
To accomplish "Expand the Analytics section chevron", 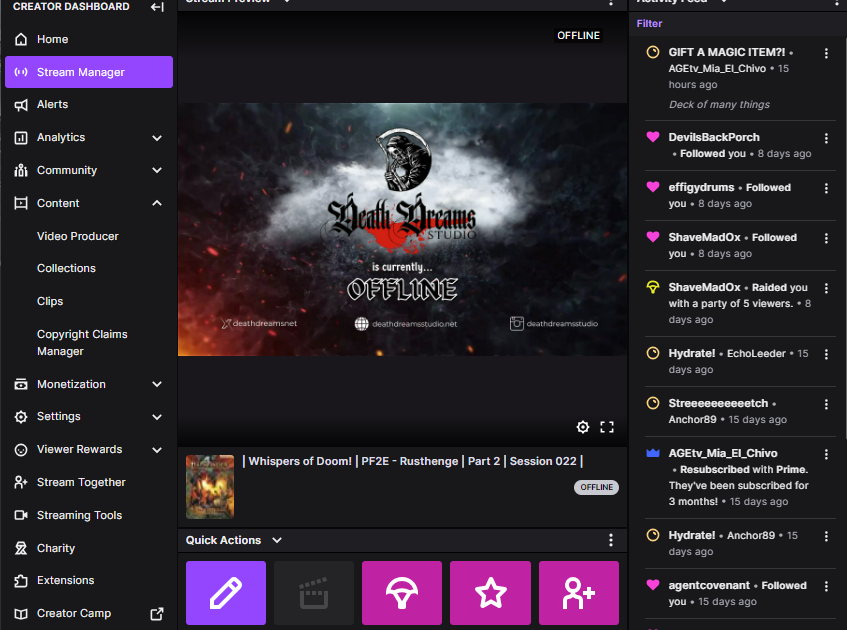I will pos(157,138).
